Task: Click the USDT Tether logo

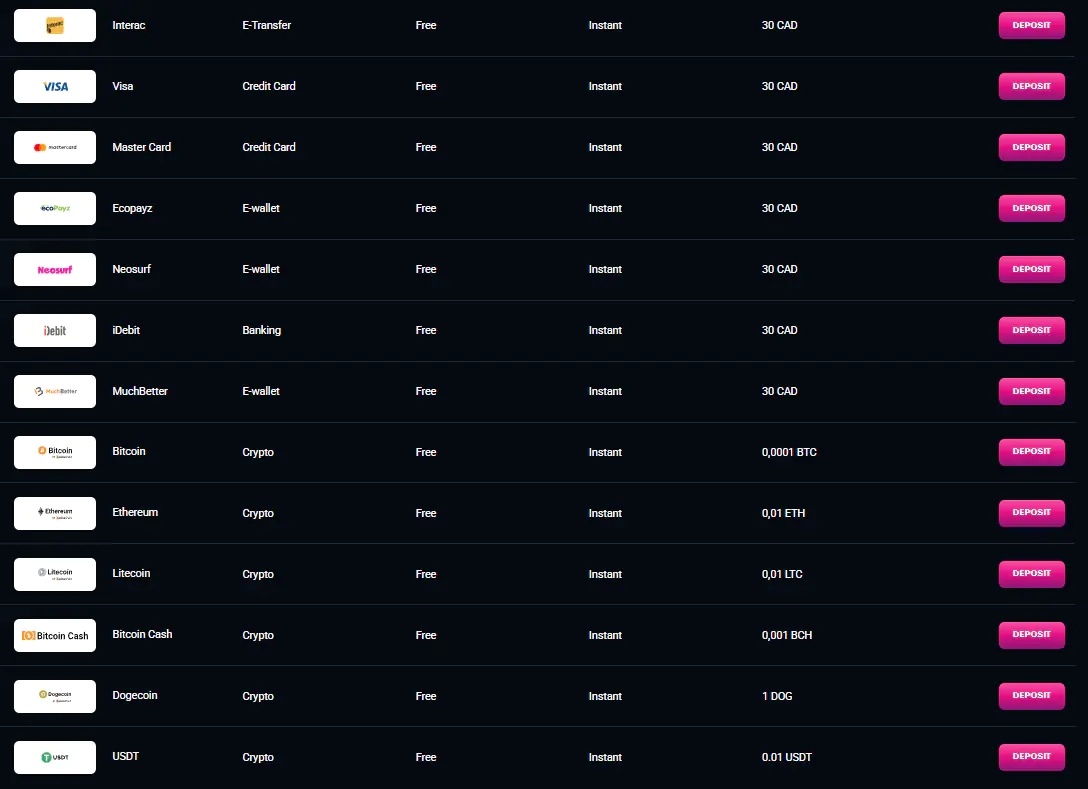Action: click(55, 757)
